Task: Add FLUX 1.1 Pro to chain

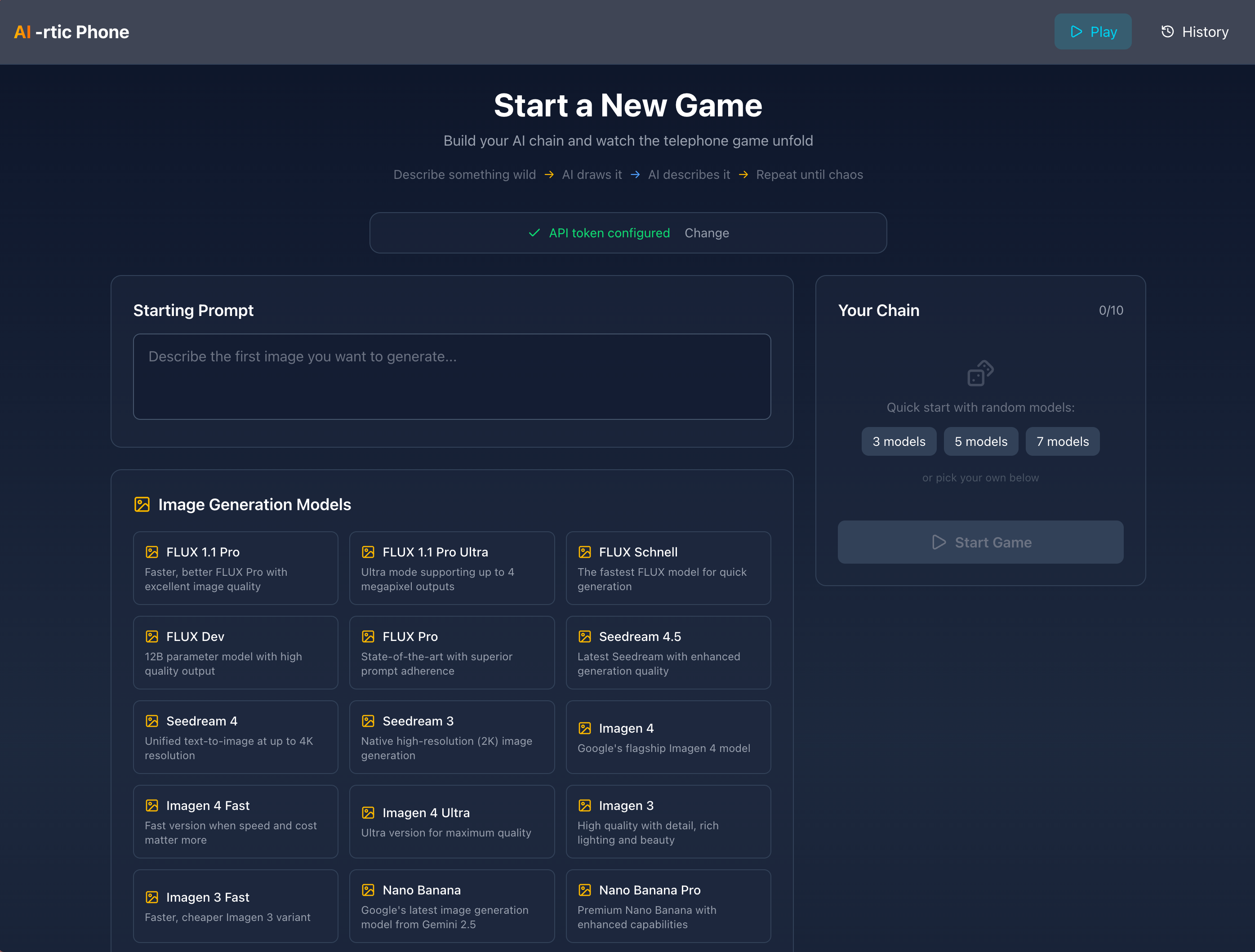Action: 236,568
